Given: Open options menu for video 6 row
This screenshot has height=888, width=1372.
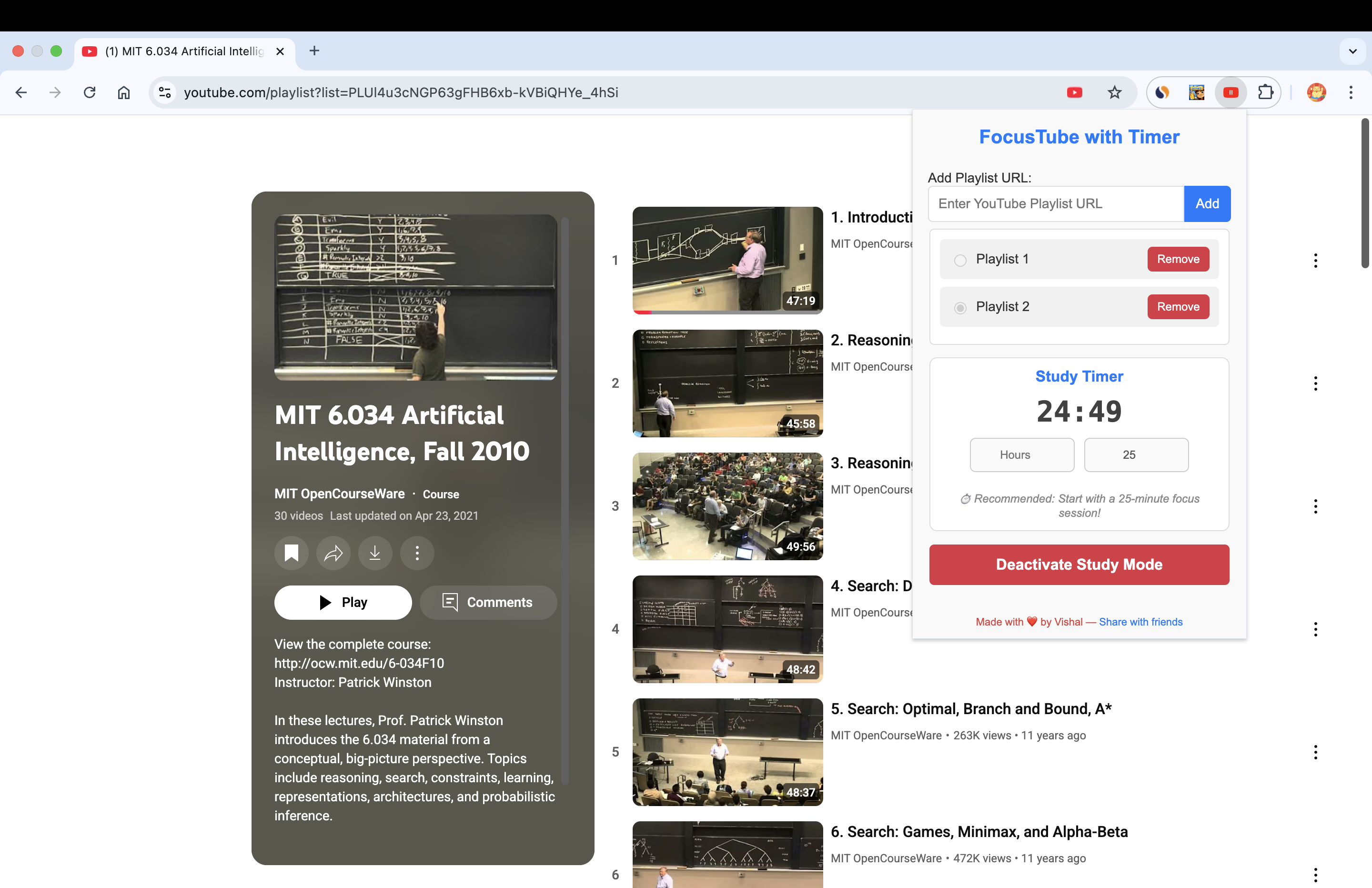Looking at the screenshot, I should [1315, 875].
